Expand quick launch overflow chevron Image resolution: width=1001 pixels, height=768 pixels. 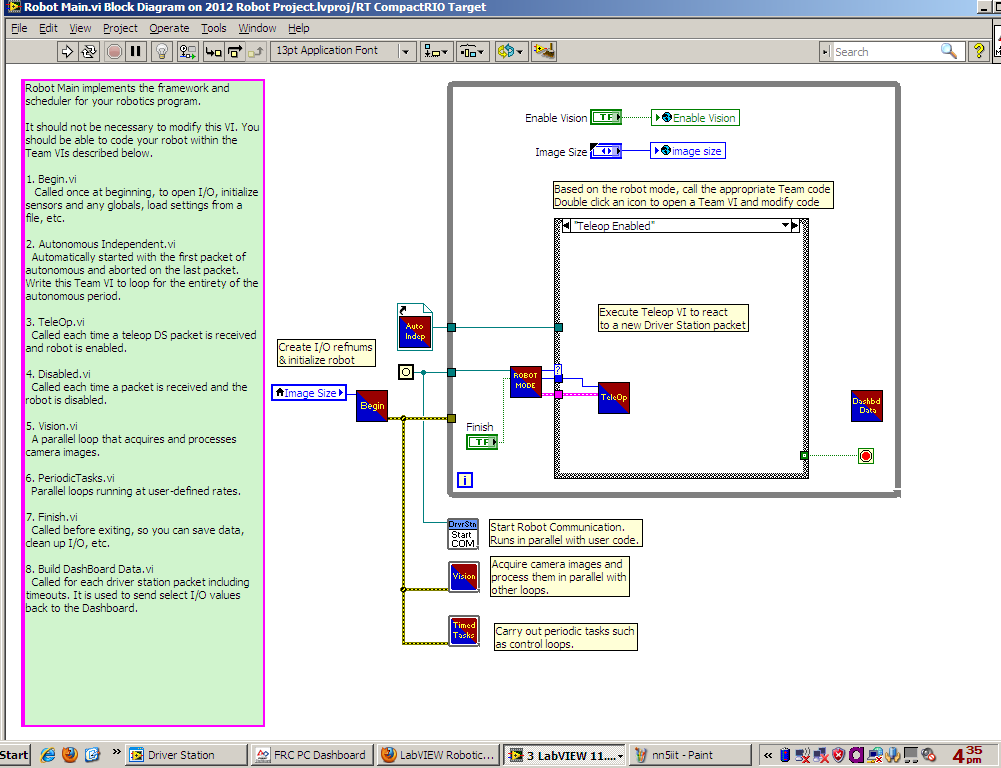click(x=116, y=751)
